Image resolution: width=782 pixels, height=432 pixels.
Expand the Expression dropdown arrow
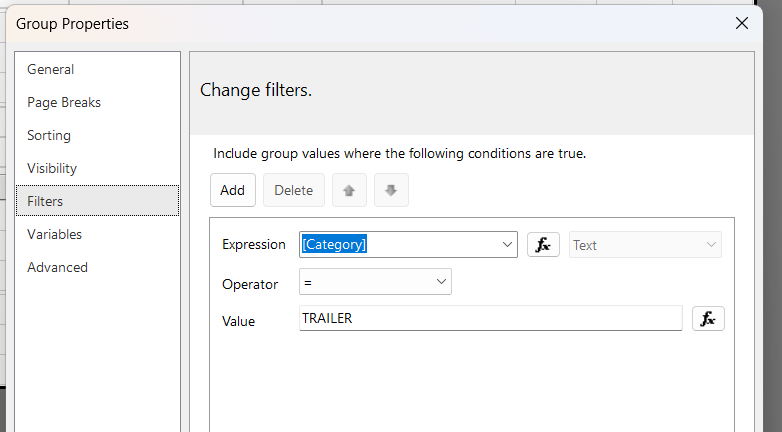(x=507, y=244)
